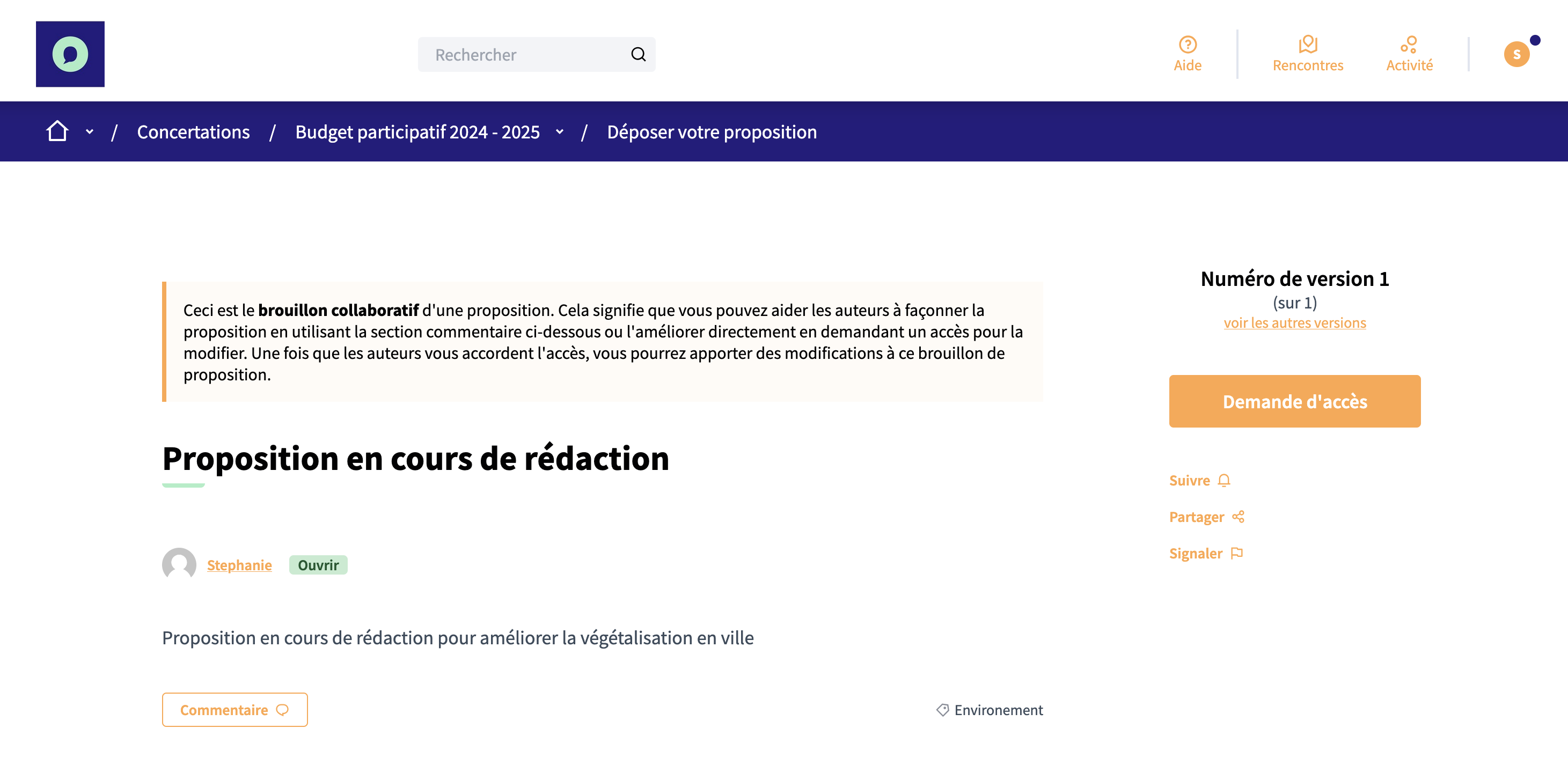Click Stephanie's gray avatar picture
The width and height of the screenshot is (1568, 765).
[x=179, y=564]
